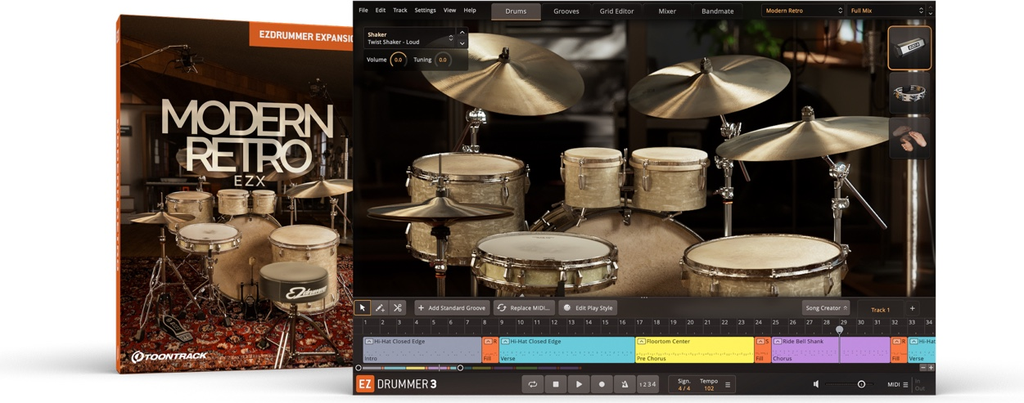Switch to the Grid Editor tab

tap(616, 11)
